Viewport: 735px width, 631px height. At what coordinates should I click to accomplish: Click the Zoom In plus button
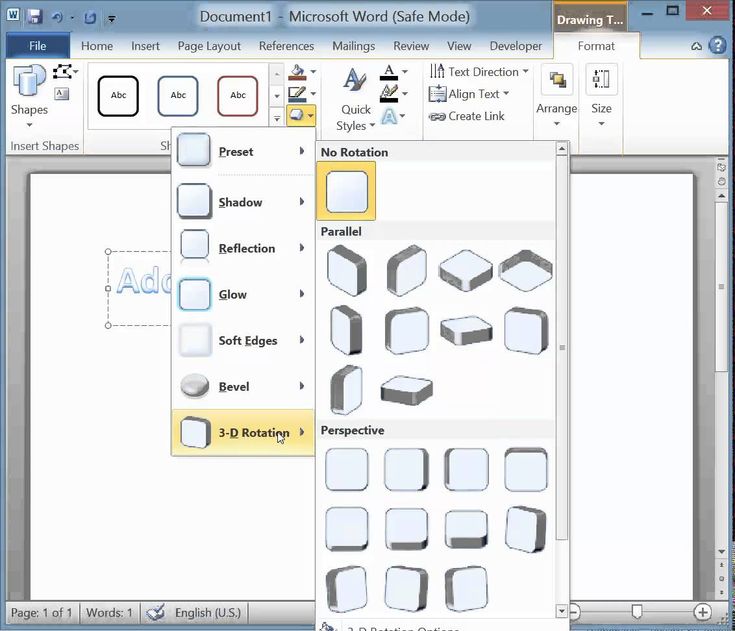[702, 612]
